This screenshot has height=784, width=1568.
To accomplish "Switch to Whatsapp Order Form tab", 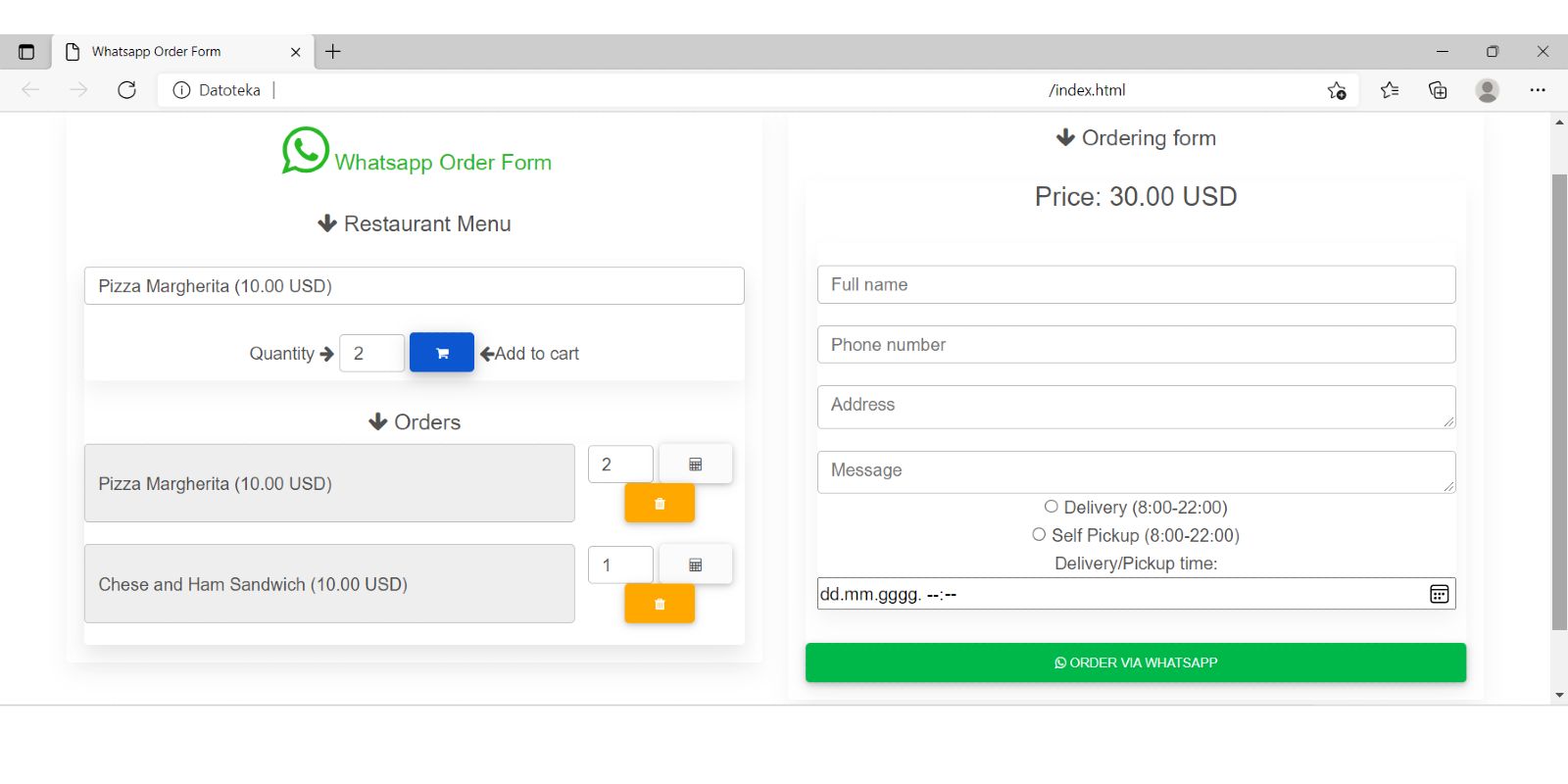I will [x=157, y=52].
